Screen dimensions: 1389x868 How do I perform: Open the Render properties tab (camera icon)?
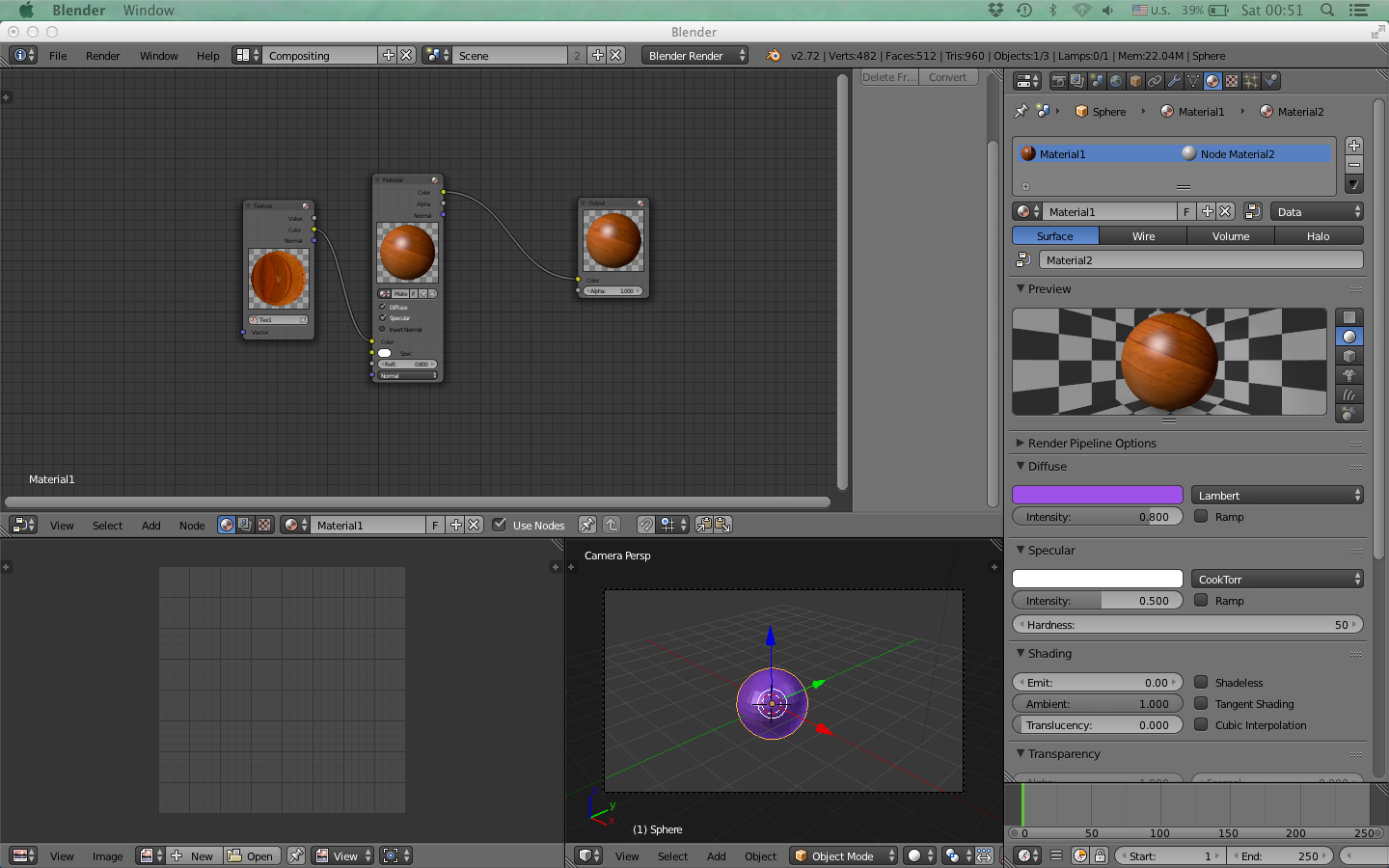tap(1059, 81)
